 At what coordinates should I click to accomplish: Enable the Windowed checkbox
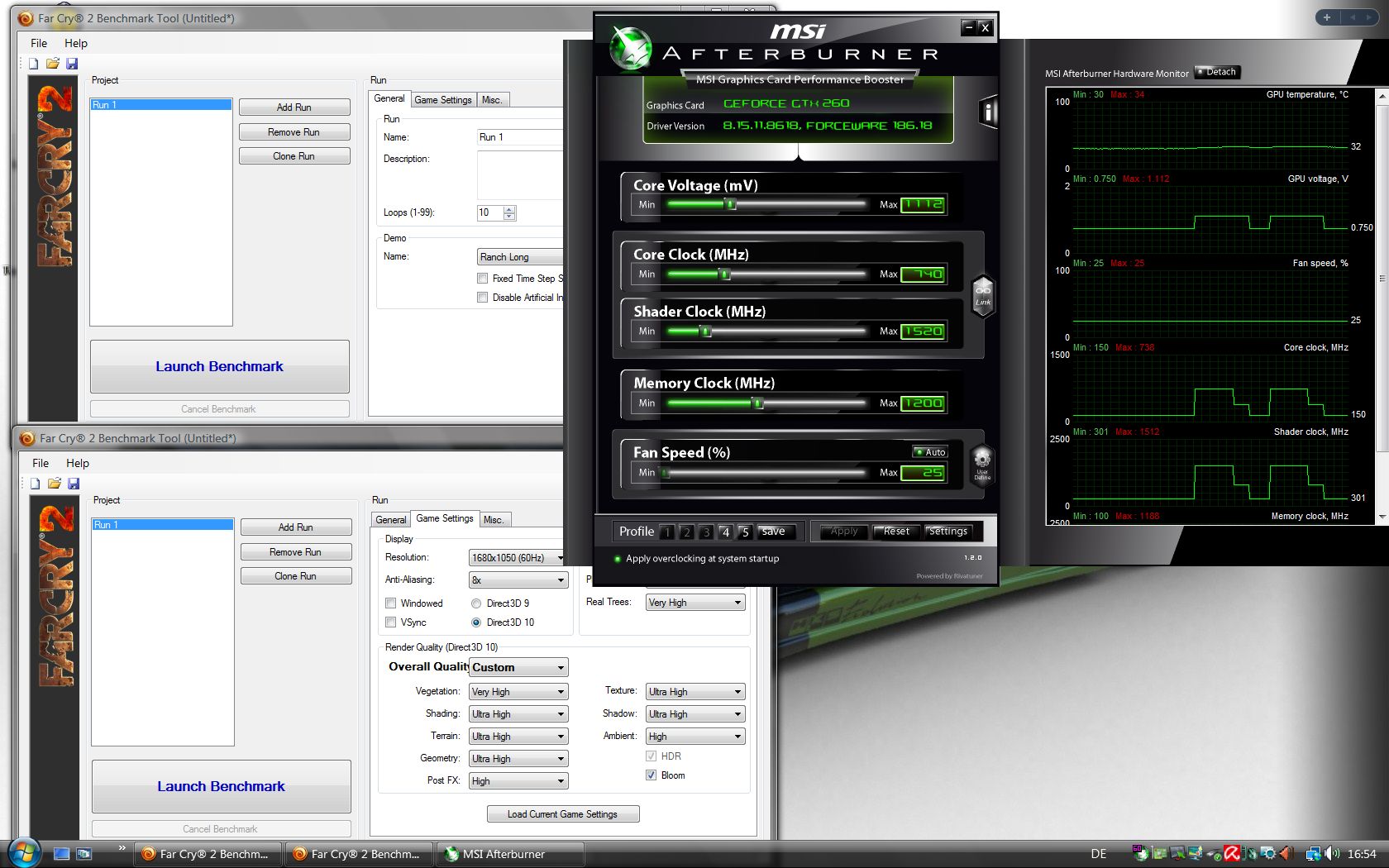[x=391, y=603]
